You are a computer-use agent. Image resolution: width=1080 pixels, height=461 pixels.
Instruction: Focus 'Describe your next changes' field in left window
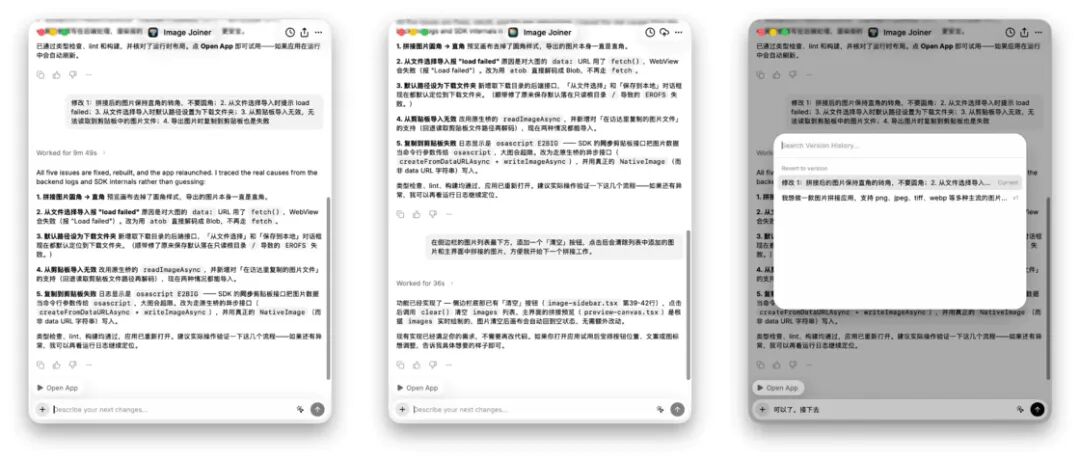(172, 409)
